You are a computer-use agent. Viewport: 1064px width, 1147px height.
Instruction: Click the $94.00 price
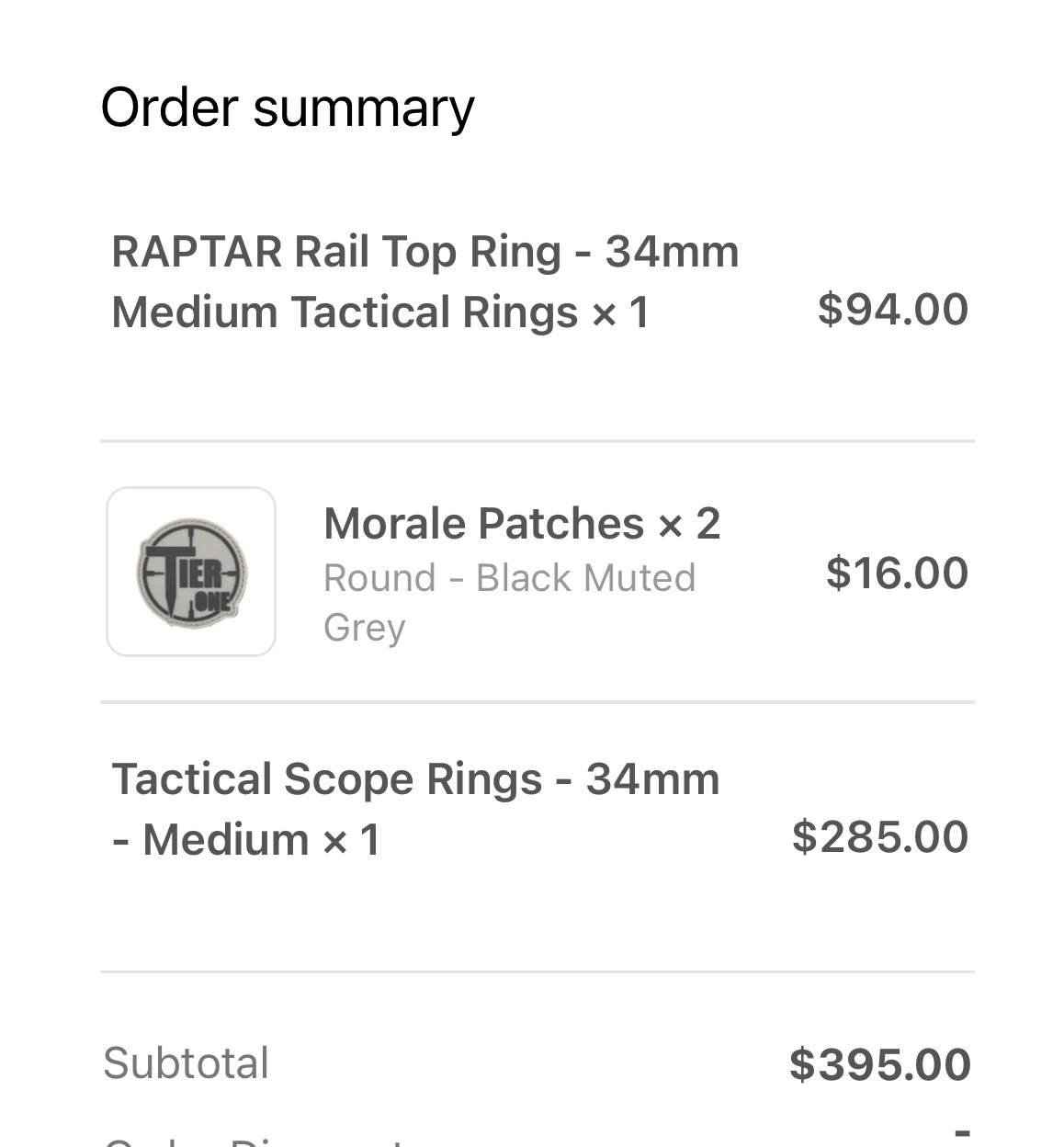coord(892,309)
